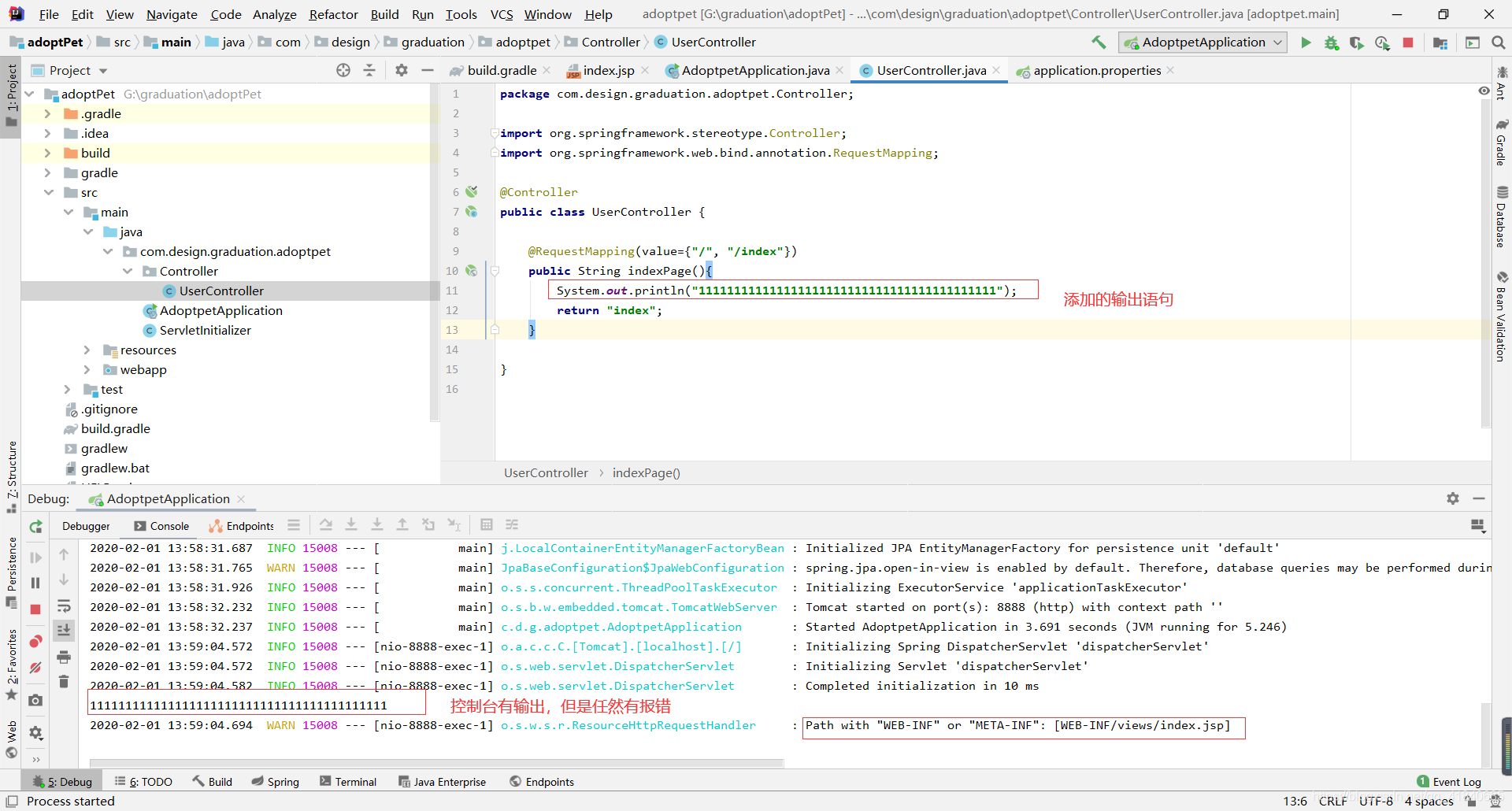
Task: Open 6: TODO tool window
Action: (x=143, y=782)
